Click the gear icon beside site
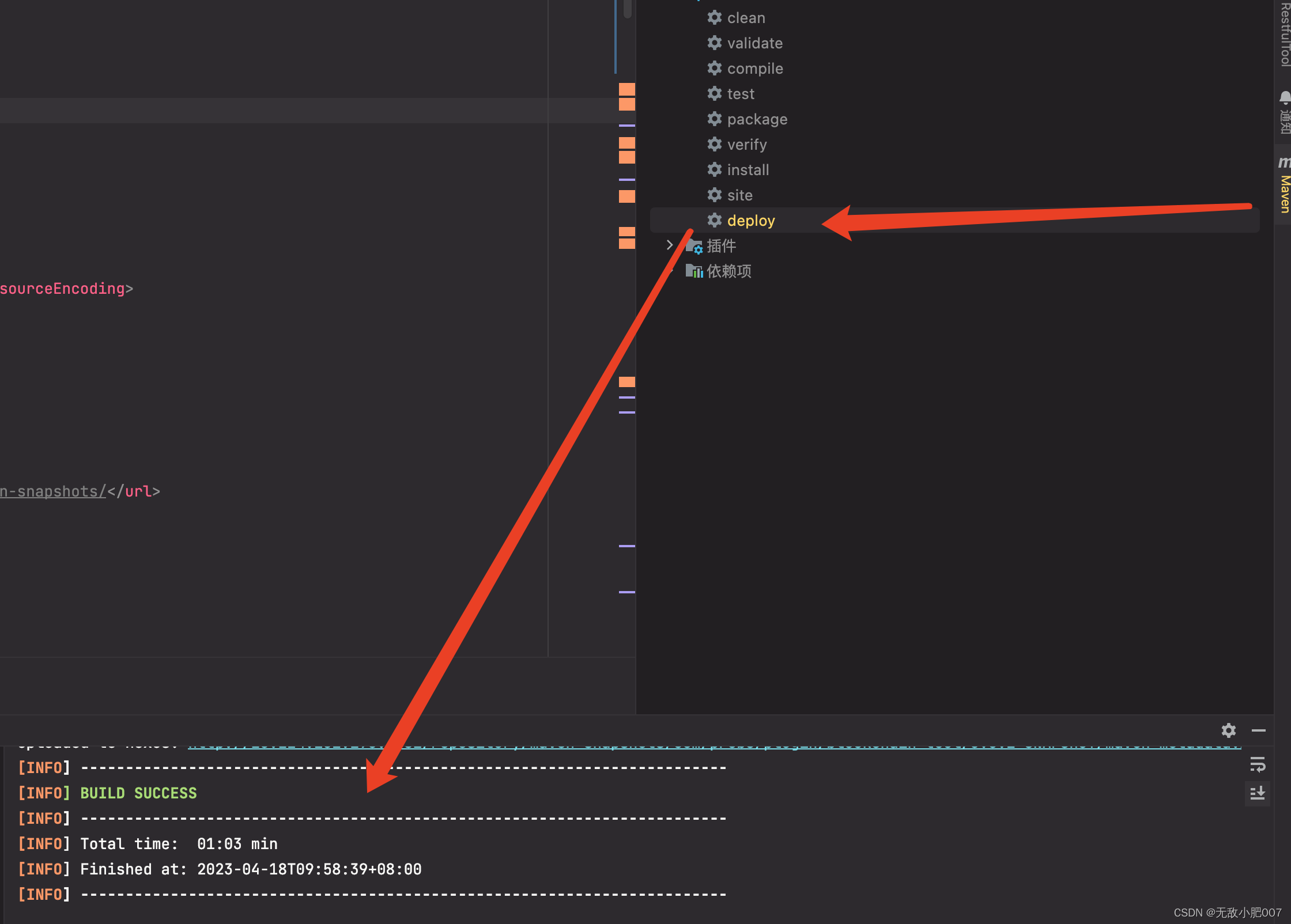 tap(715, 195)
